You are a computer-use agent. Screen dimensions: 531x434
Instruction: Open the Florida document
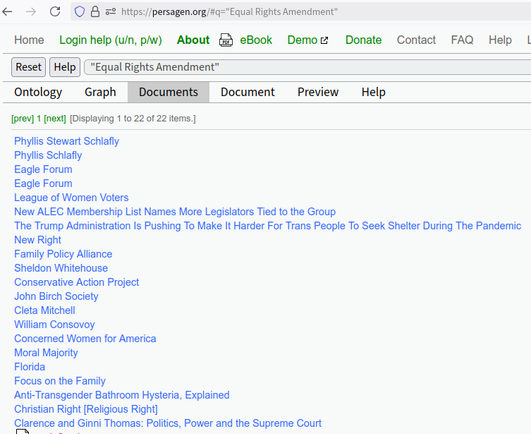[30, 367]
